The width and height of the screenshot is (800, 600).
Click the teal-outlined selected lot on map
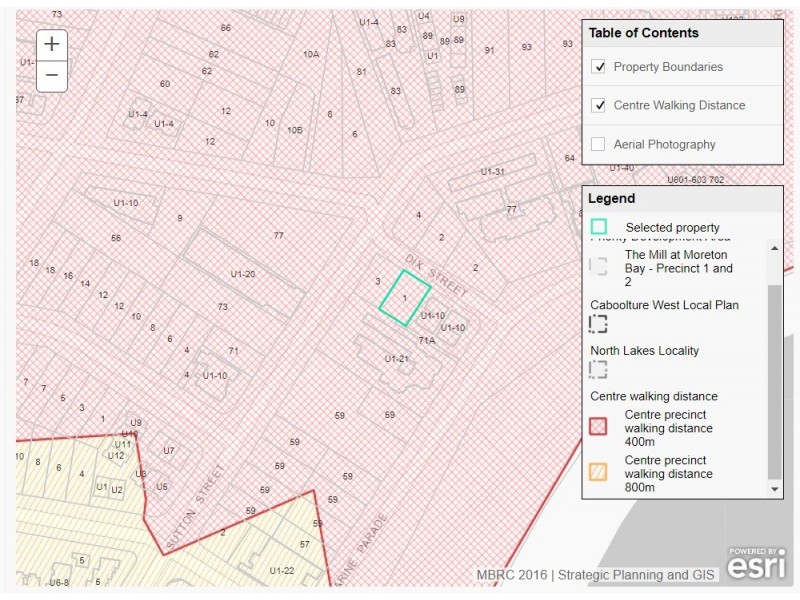coord(404,297)
